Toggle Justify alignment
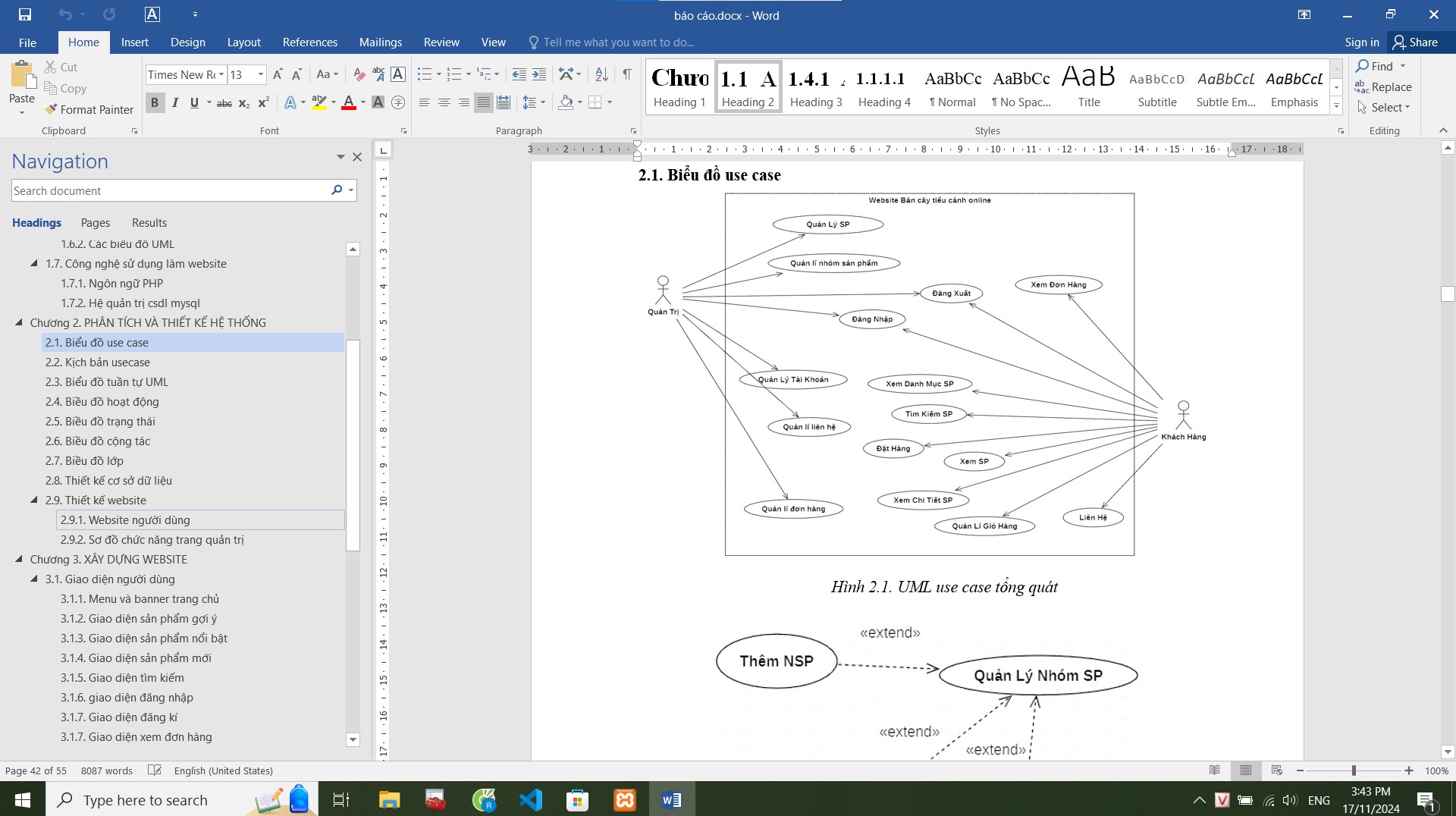 (x=484, y=102)
